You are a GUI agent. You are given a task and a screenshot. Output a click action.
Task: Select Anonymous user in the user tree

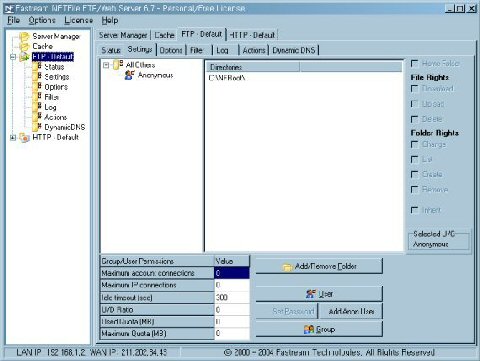[x=155, y=75]
